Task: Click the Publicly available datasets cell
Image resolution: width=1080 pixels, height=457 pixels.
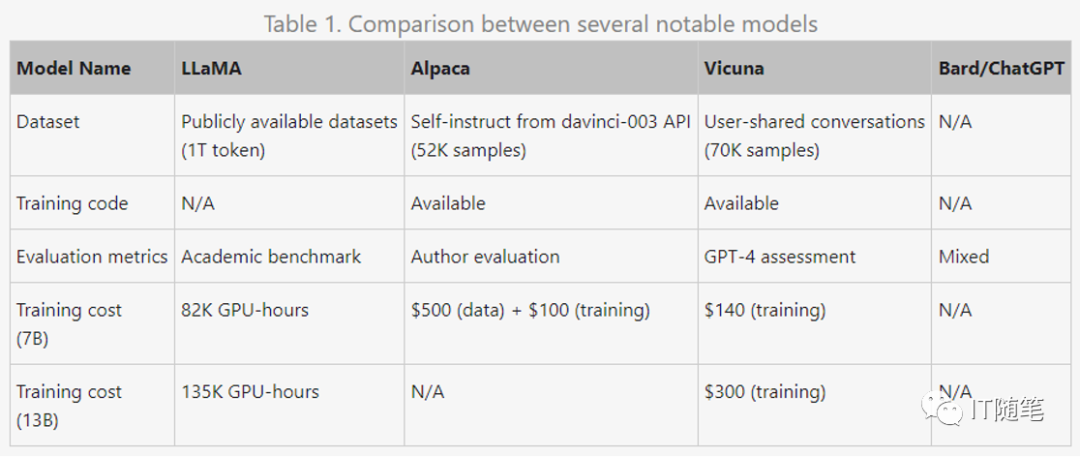Action: pyautogui.click(x=289, y=135)
